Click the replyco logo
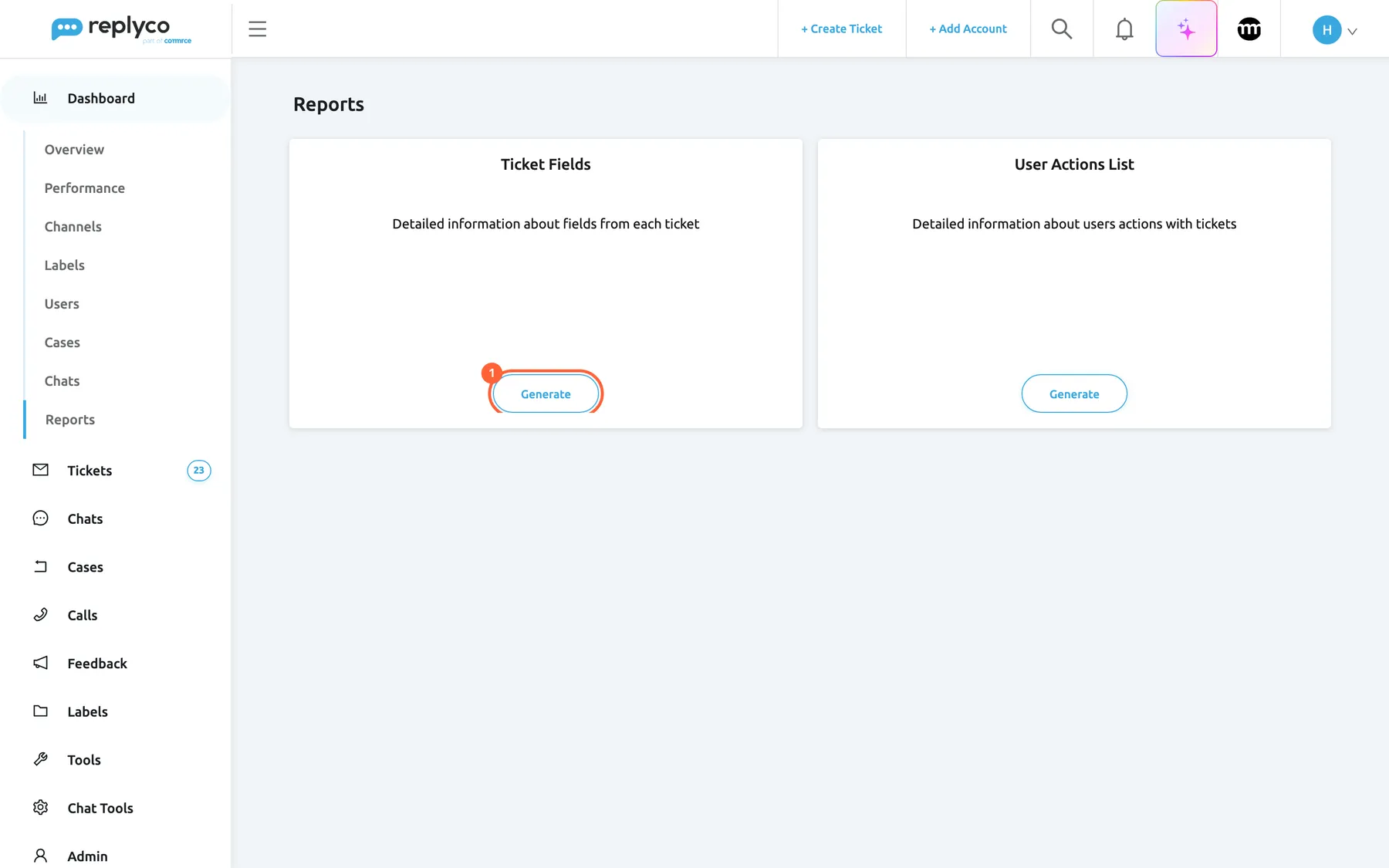This screenshot has height=868, width=1389. tap(121, 29)
